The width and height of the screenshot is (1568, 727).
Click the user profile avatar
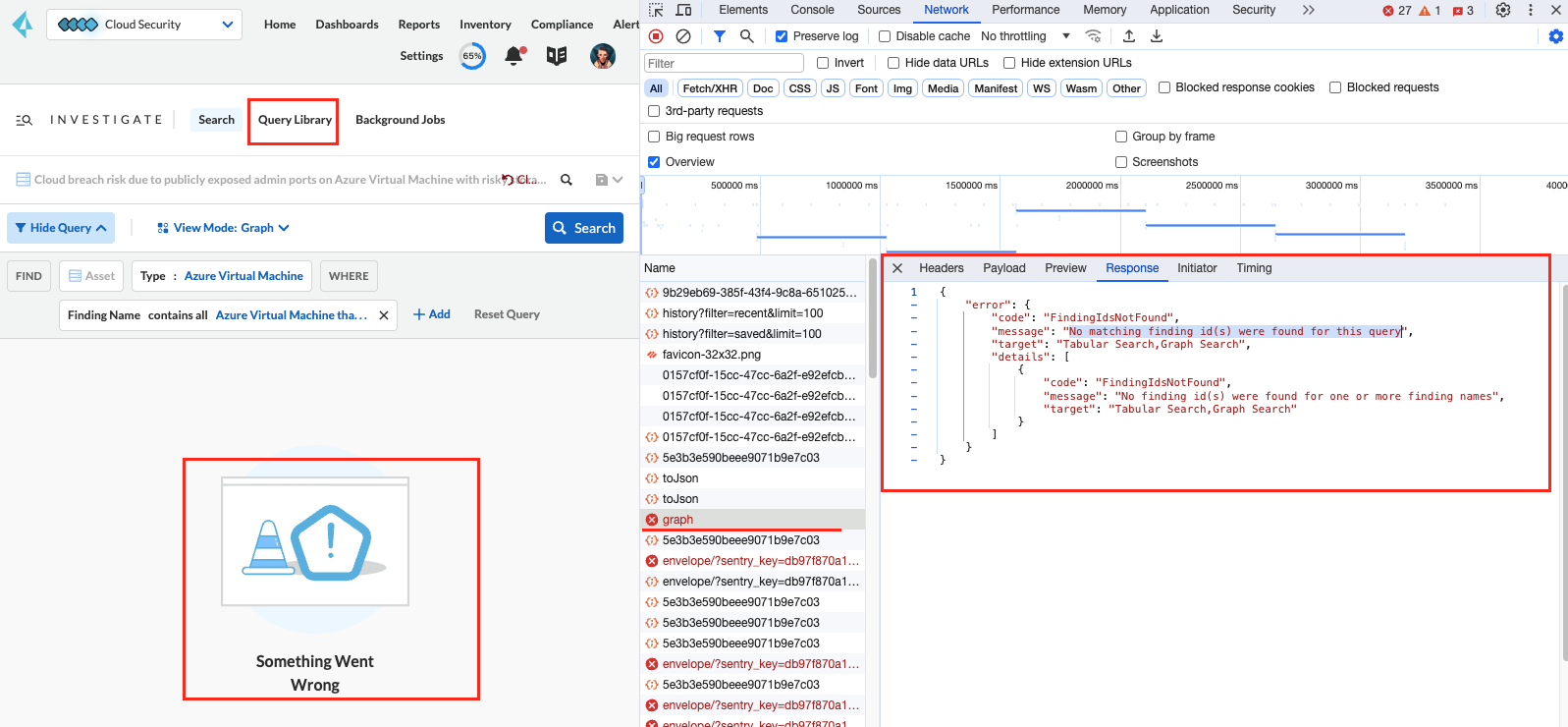602,56
